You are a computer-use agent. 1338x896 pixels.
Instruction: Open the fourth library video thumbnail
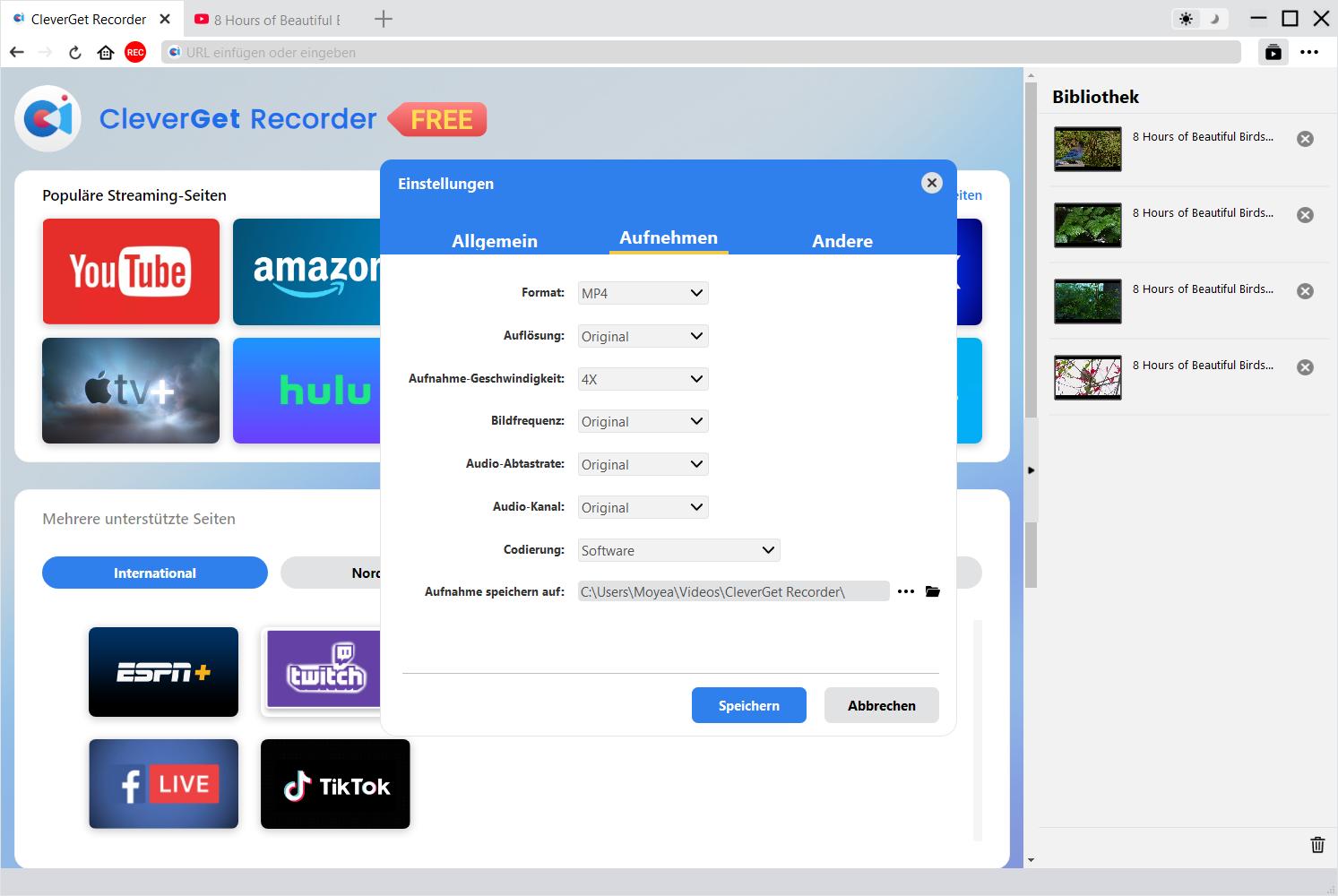coord(1088,377)
